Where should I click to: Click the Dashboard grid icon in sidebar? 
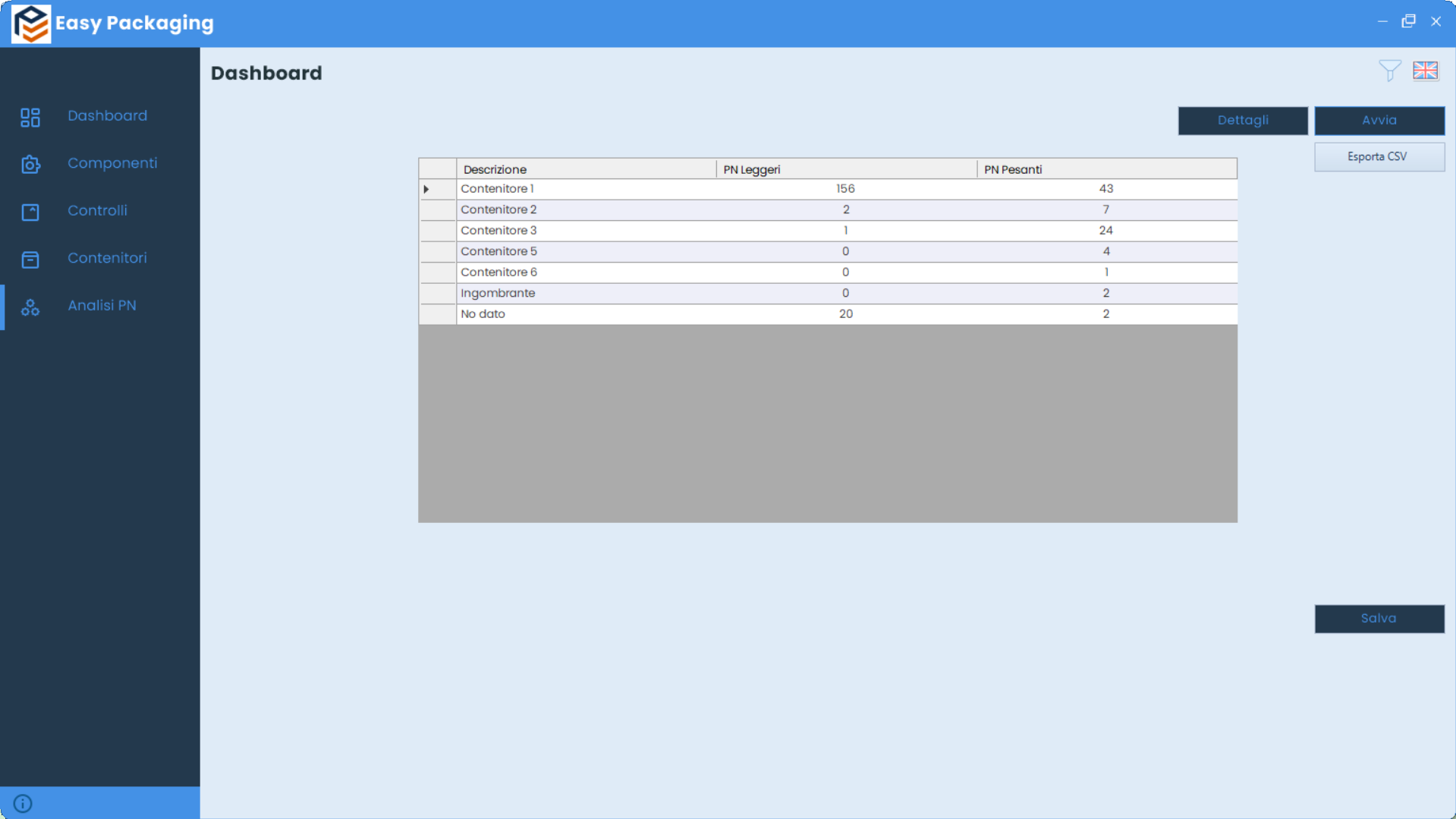pyautogui.click(x=30, y=117)
